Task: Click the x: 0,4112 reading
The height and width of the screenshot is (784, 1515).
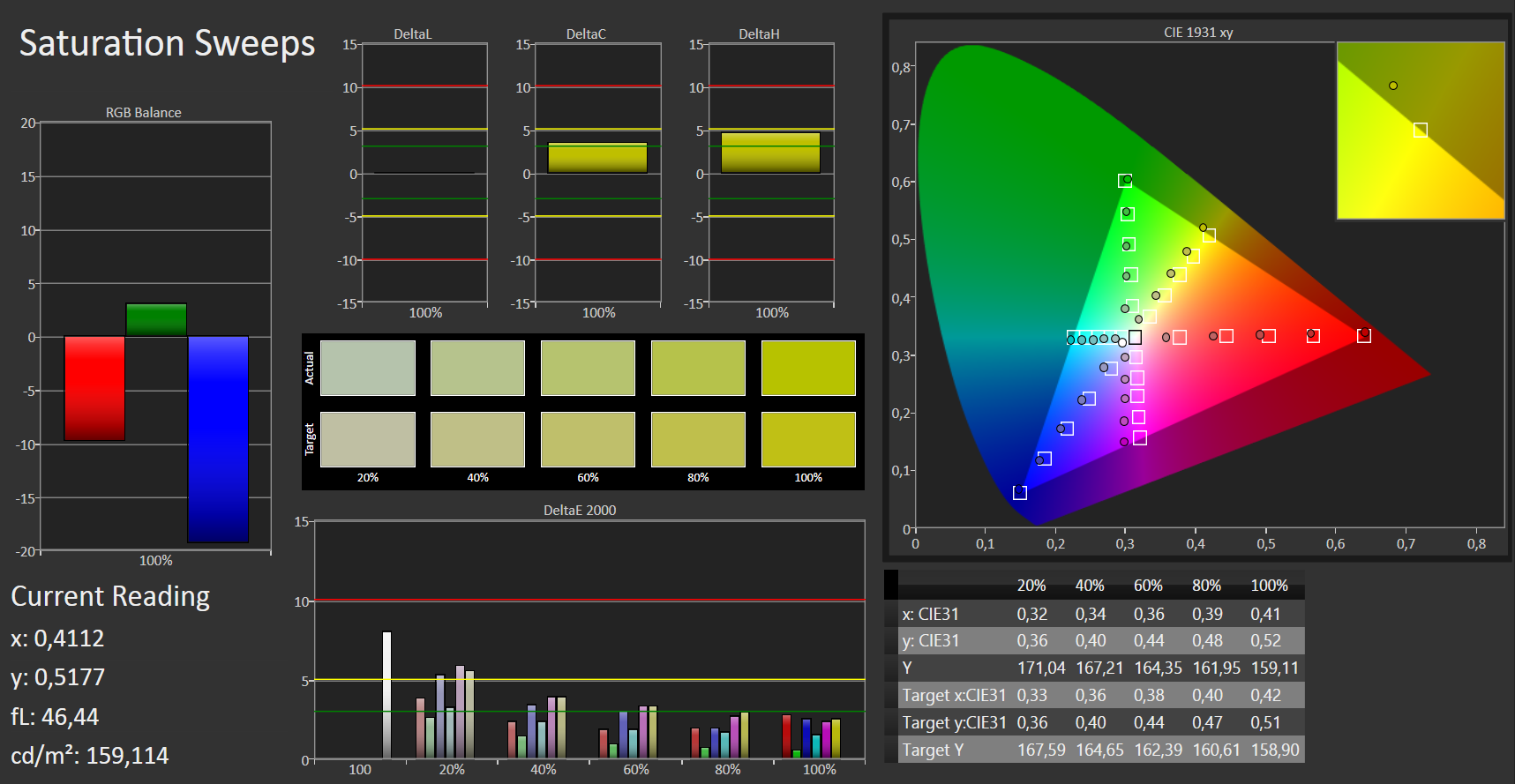Action: [x=57, y=638]
